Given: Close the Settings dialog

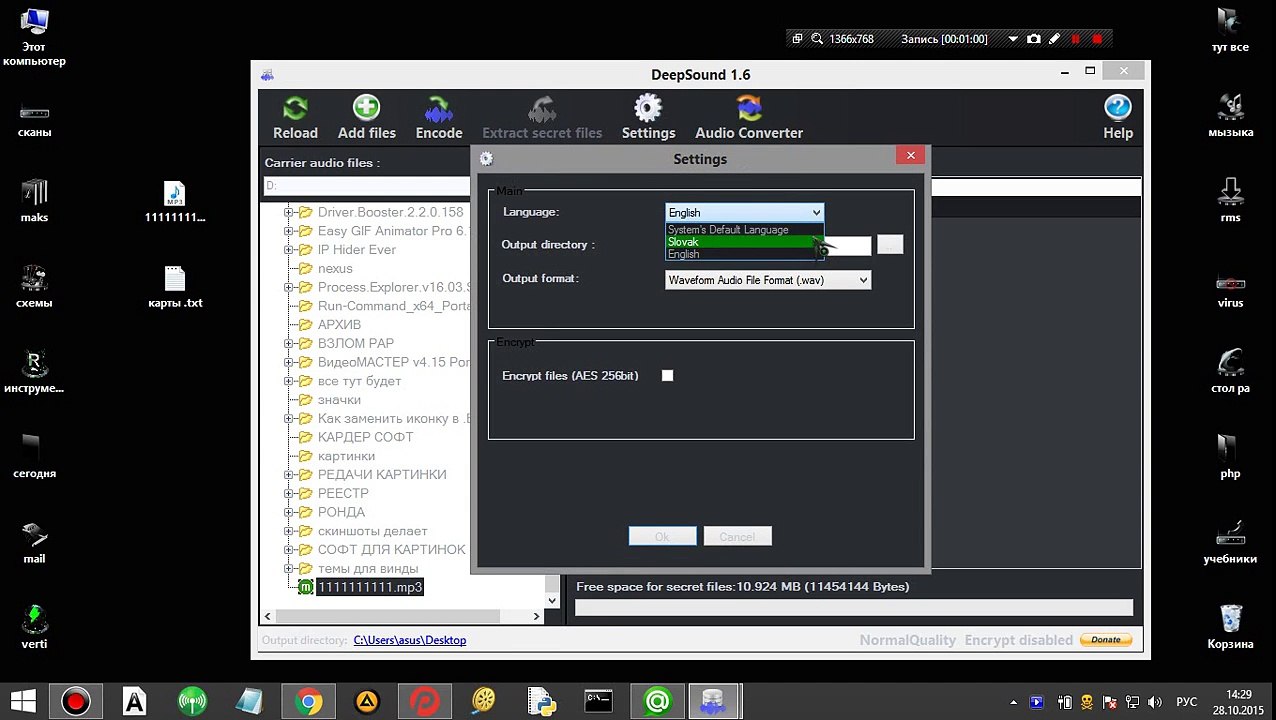Looking at the screenshot, I should (910, 155).
